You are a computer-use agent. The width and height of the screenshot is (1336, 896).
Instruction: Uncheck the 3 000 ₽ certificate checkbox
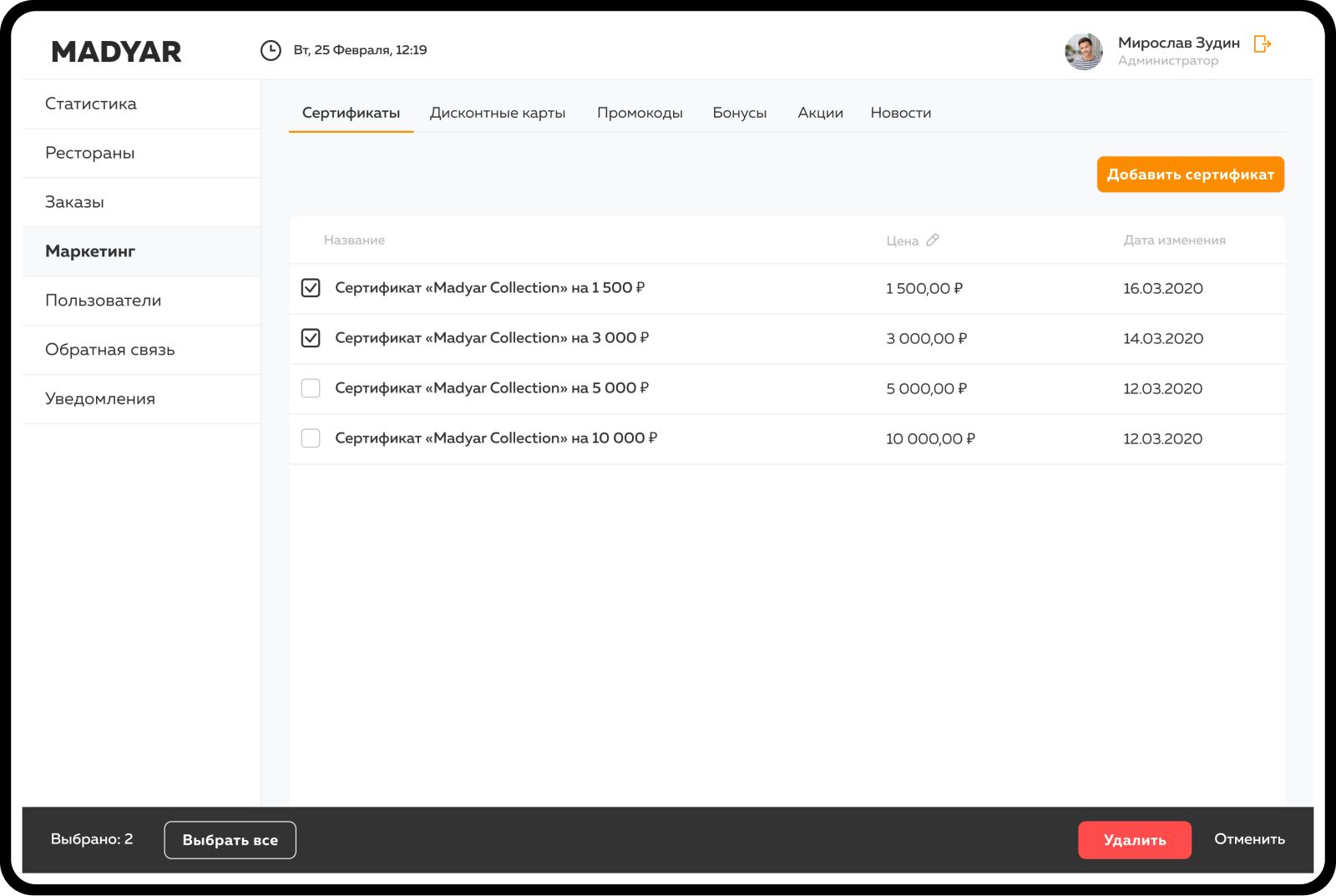(x=311, y=338)
